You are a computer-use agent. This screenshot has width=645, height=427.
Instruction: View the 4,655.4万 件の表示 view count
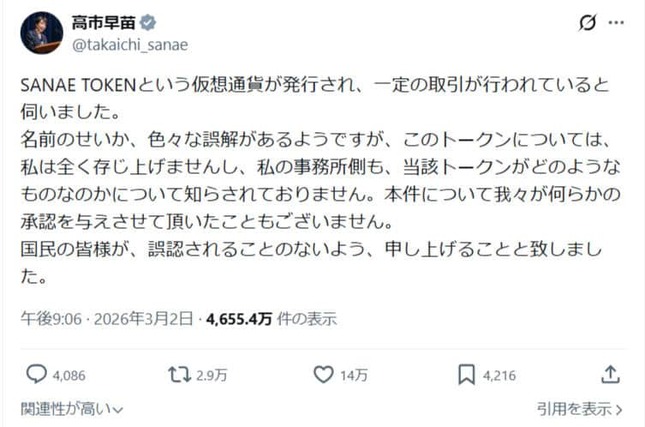[x=270, y=320]
